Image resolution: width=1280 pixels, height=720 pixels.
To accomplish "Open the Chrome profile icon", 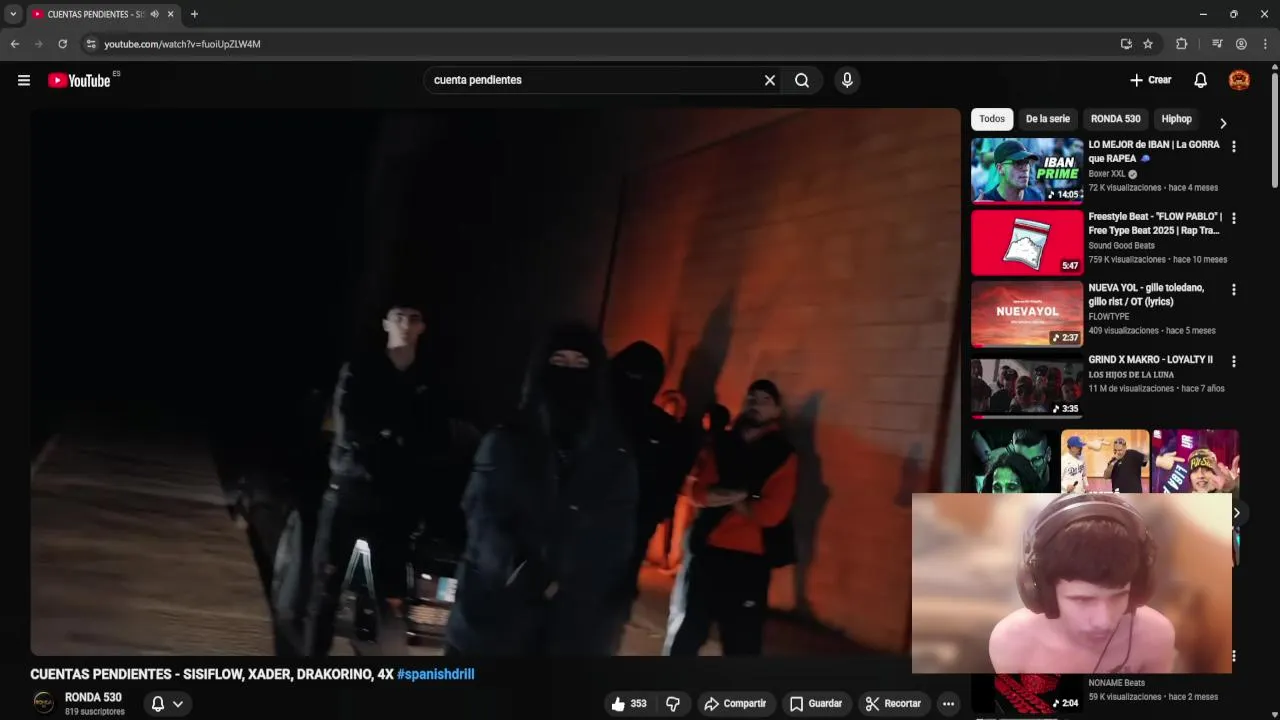I will click(1241, 44).
